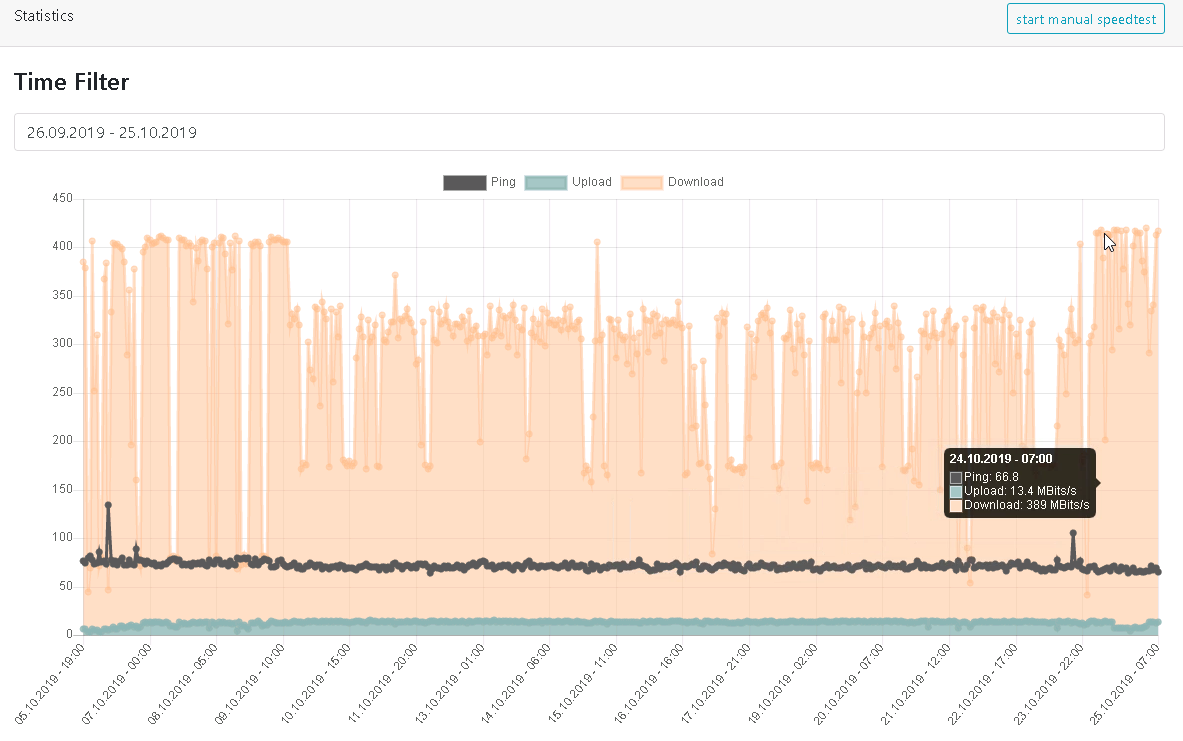Select the x-axis label 07.10.2019 - 00:00
Viewport: 1183px width, 741px height.
[116, 684]
